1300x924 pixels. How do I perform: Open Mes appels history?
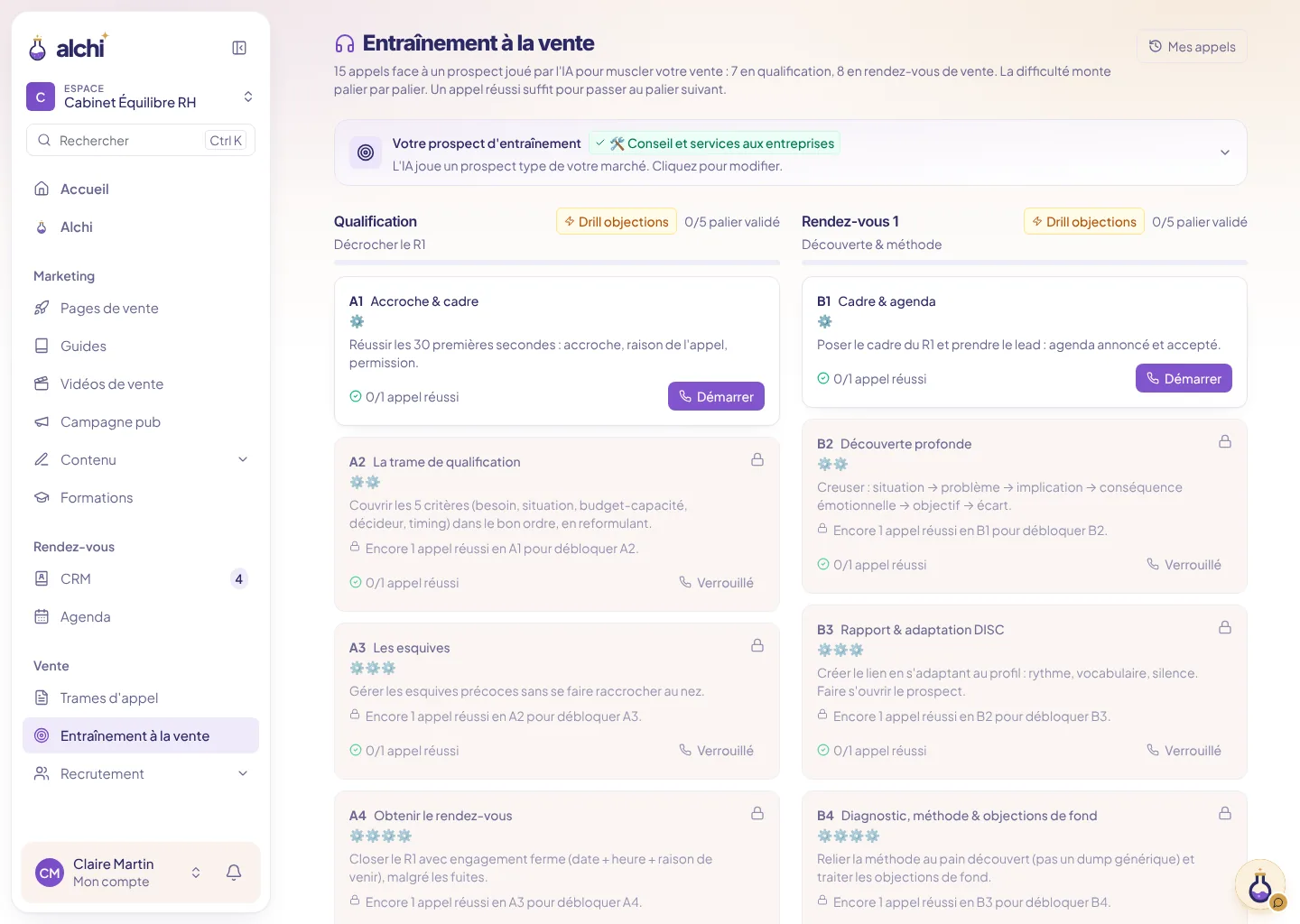[1192, 47]
